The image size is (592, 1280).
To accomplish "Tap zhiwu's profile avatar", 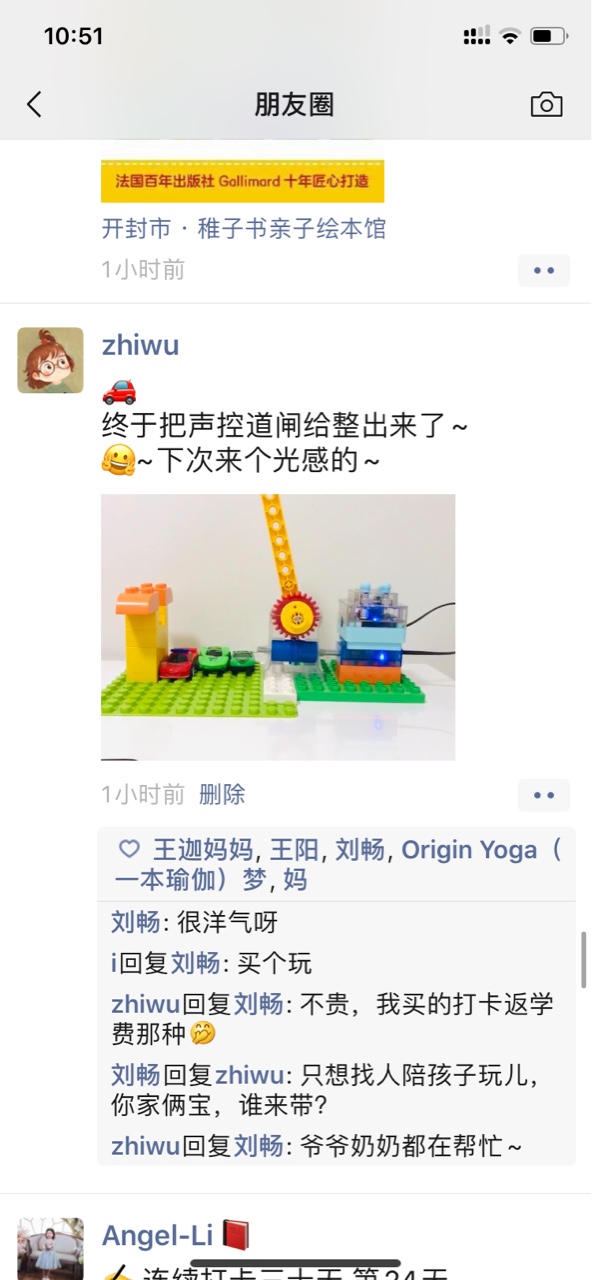I will (50, 360).
